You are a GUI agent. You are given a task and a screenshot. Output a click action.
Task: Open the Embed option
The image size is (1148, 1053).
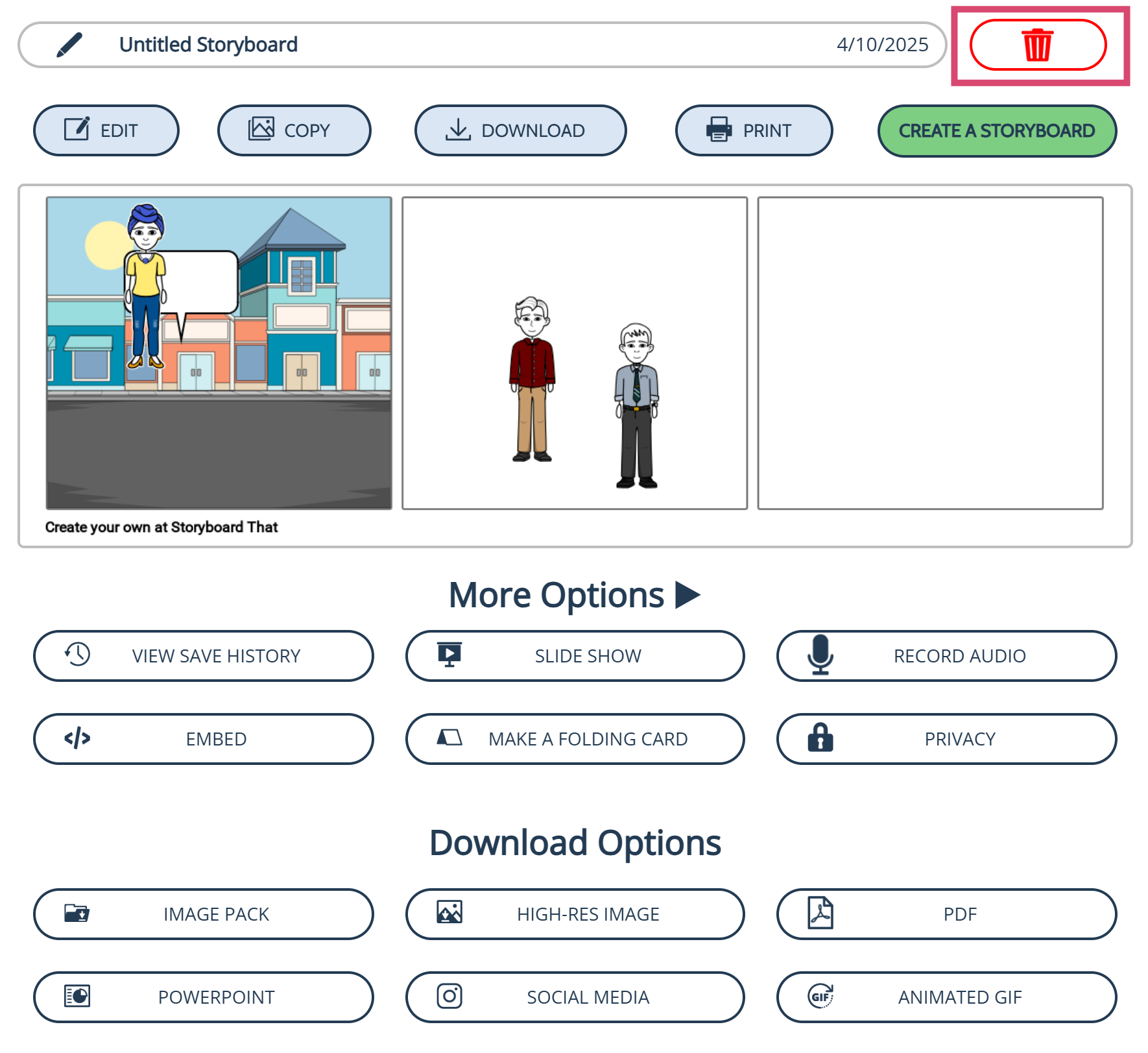[204, 738]
